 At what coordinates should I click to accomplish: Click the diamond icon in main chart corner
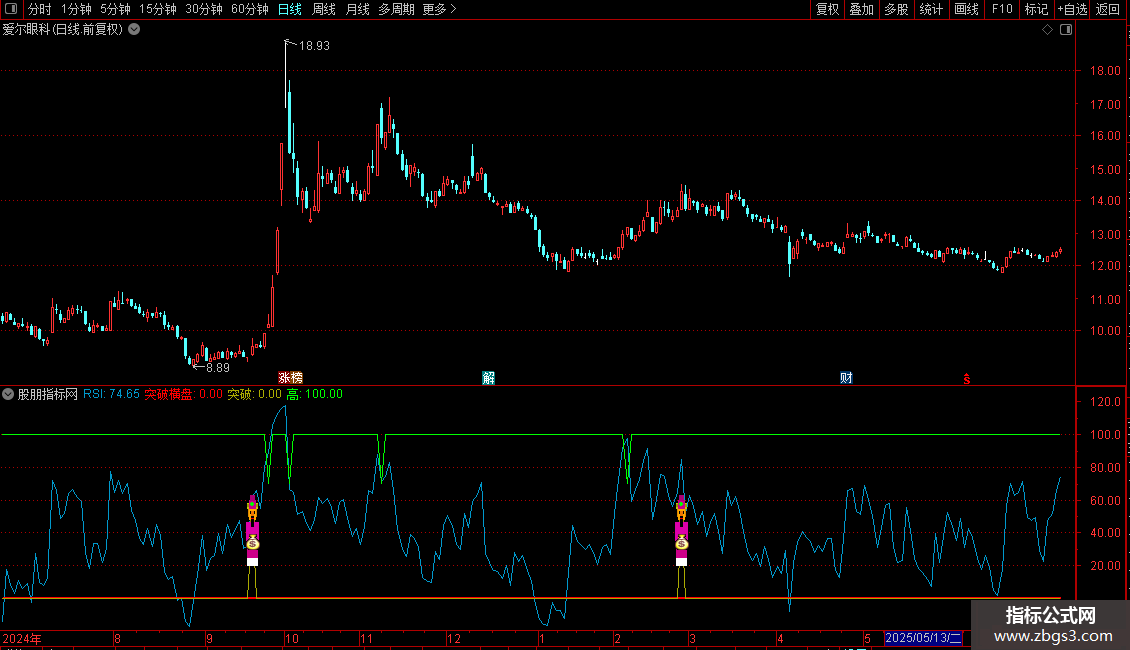point(1048,30)
